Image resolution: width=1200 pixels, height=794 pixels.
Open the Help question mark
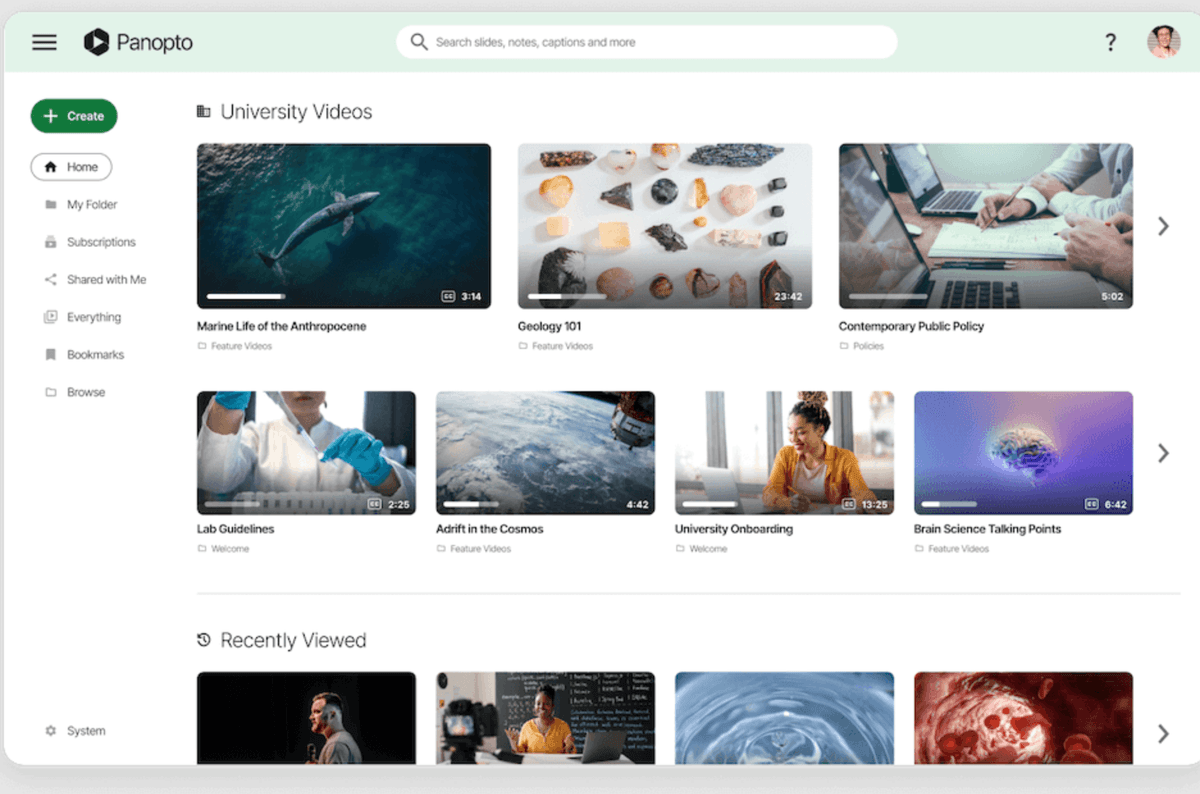[1110, 42]
